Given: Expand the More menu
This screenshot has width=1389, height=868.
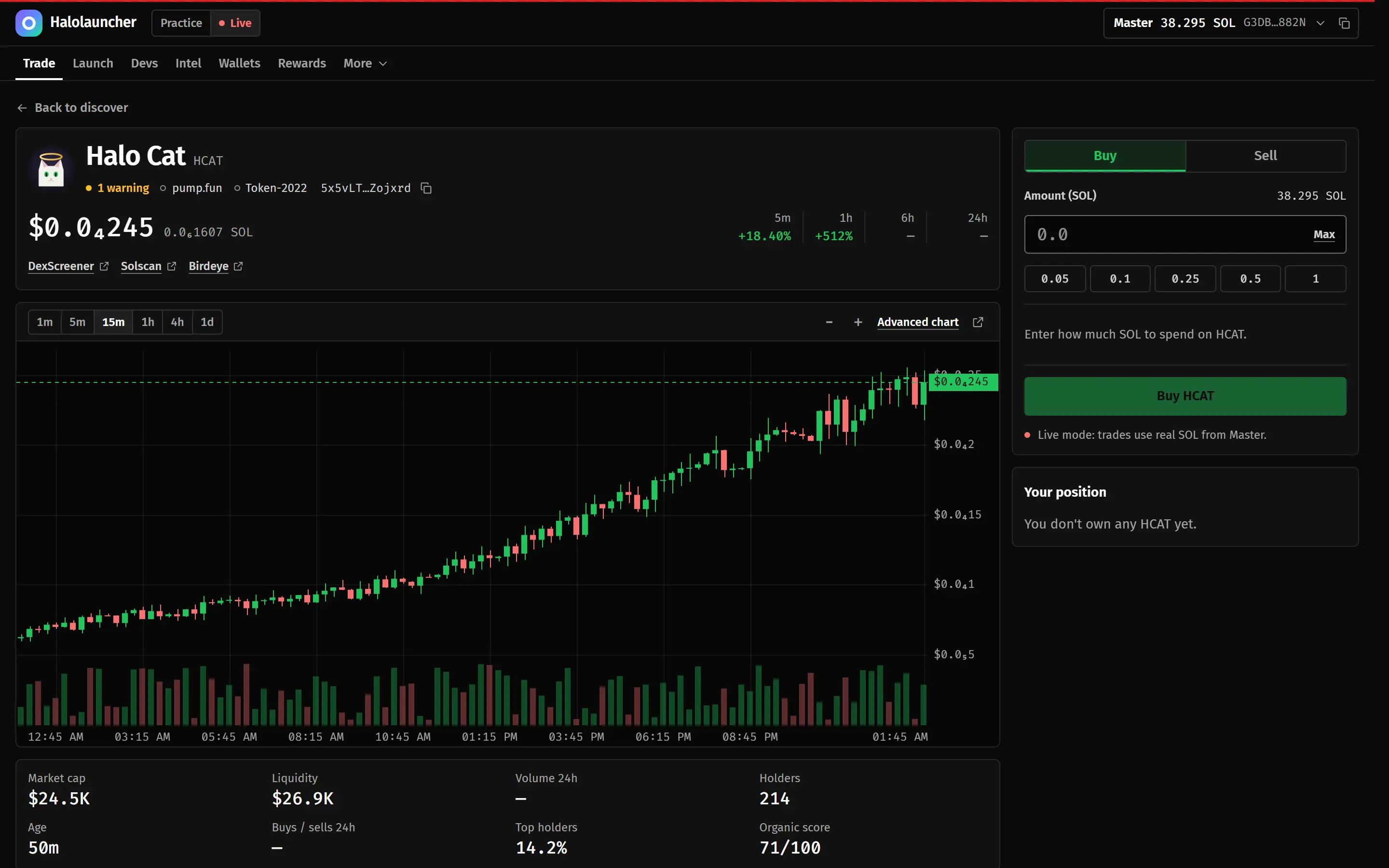Looking at the screenshot, I should pyautogui.click(x=365, y=63).
